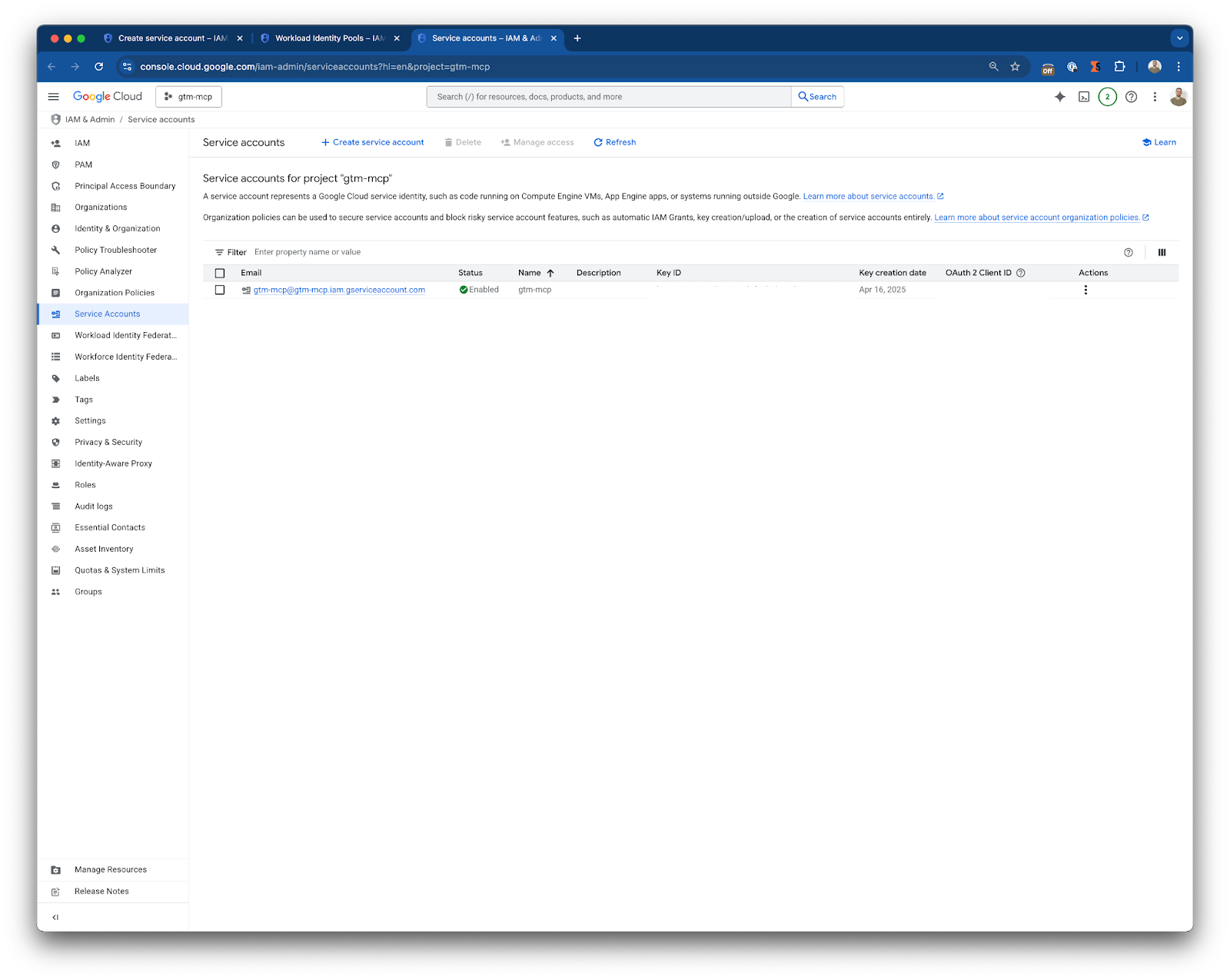Open the Google Cloud navigation hamburger menu
This screenshot has width=1230, height=980.
[x=53, y=97]
